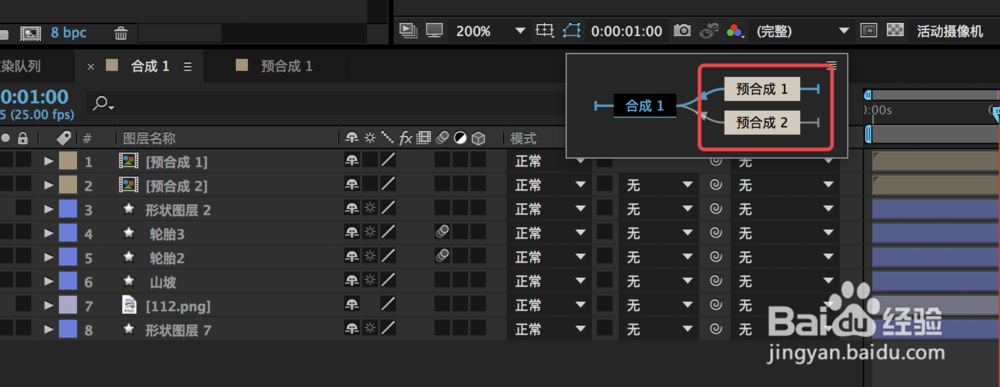The image size is (1000, 387).
Task: Click the 3D Layer cube header icon
Action: click(478, 138)
